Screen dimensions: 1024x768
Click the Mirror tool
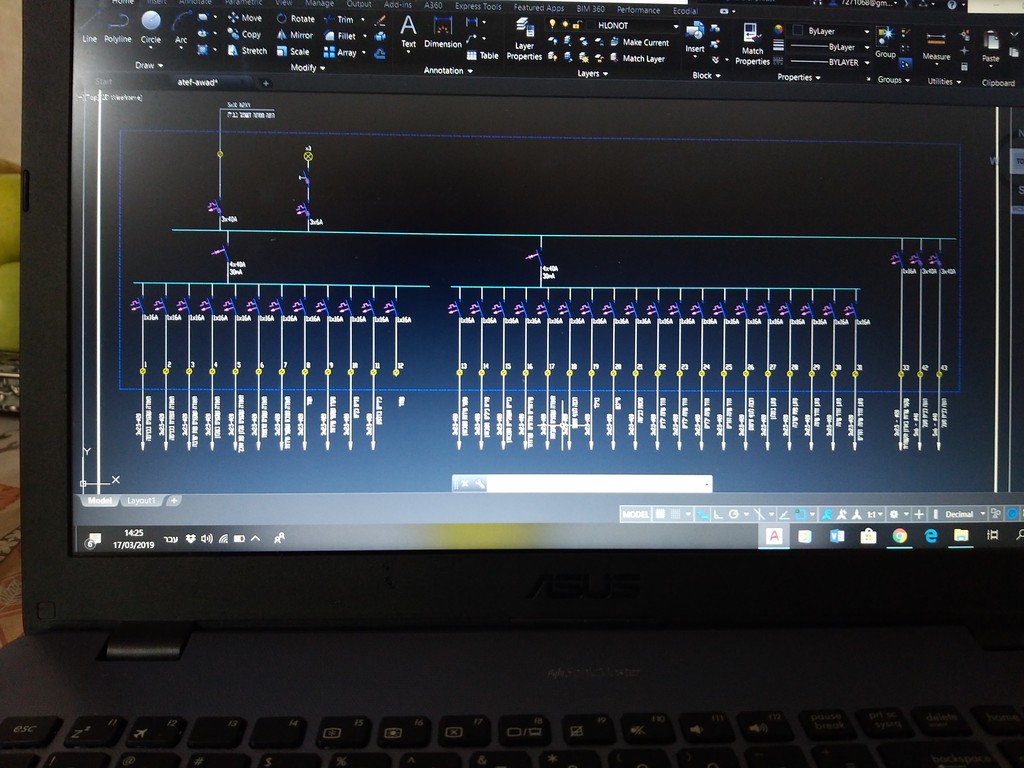tap(295, 35)
